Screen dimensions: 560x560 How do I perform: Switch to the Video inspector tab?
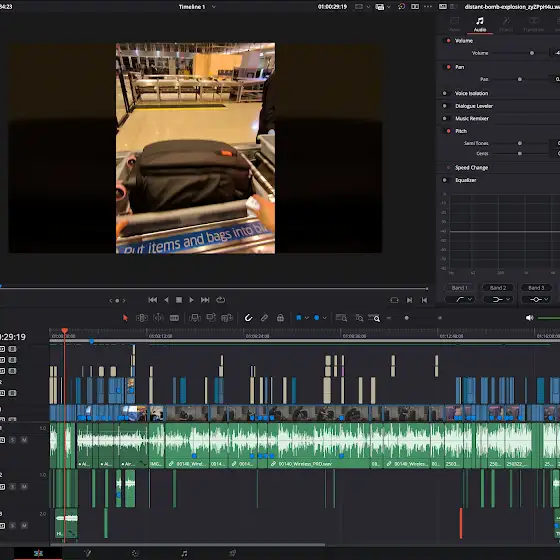454,24
